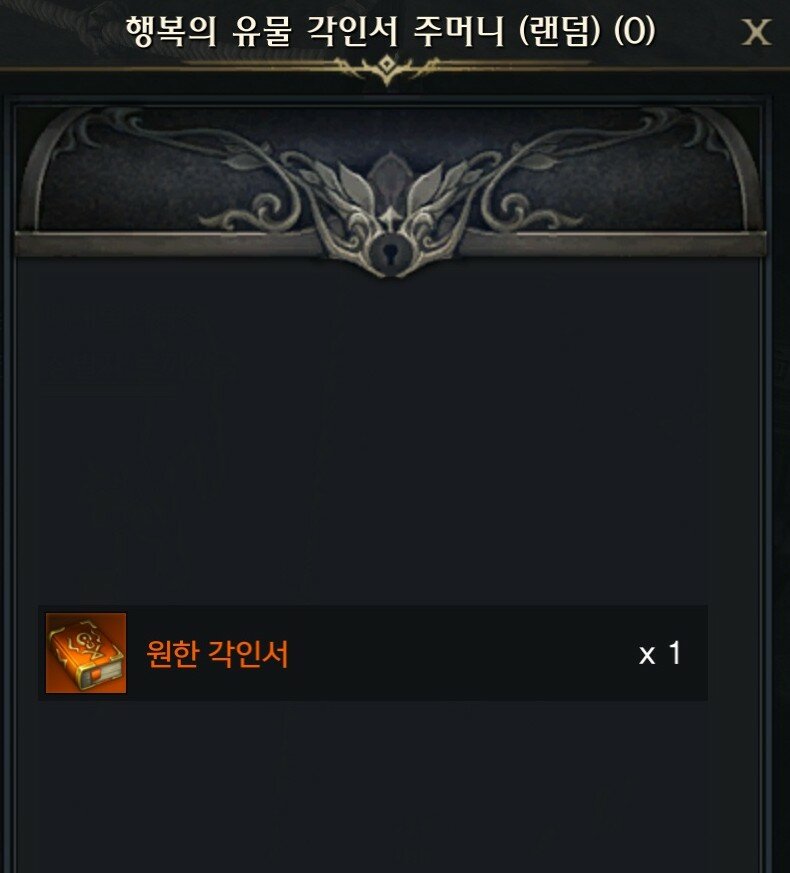Screen dimensions: 790x873
Task: Click the keyhole on the chest lid
Action: [389, 253]
